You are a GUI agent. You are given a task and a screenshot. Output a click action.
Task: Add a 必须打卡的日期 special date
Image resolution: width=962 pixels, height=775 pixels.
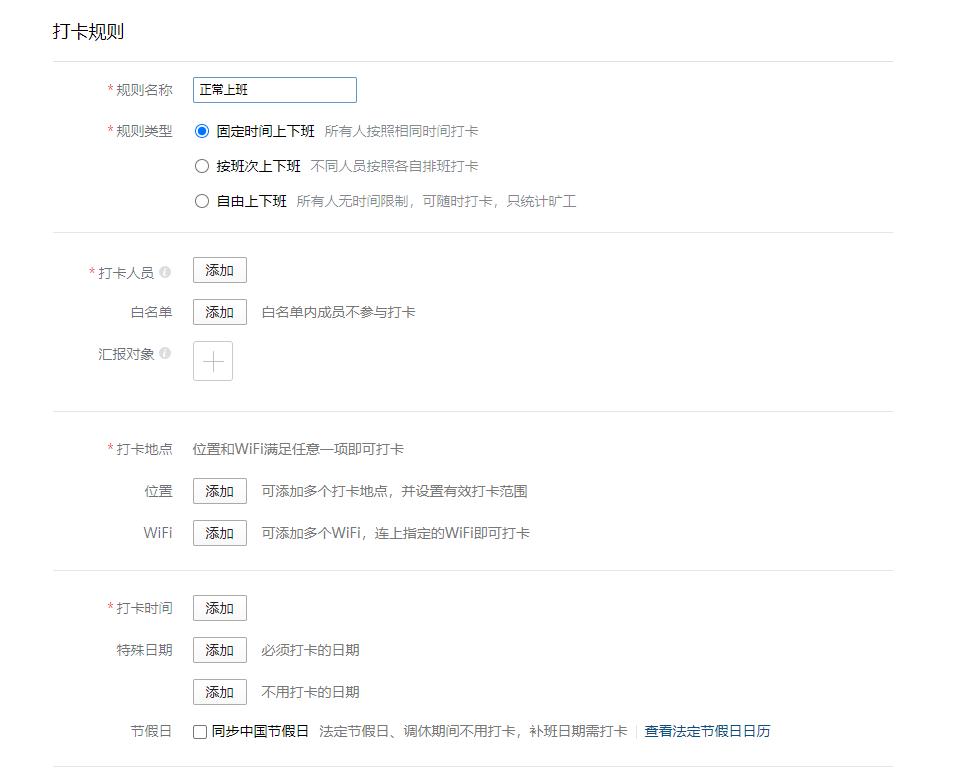tap(218, 649)
